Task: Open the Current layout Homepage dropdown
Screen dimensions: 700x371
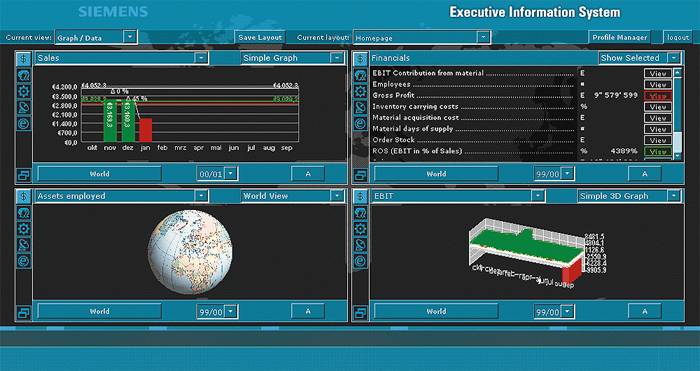Action: [421, 38]
